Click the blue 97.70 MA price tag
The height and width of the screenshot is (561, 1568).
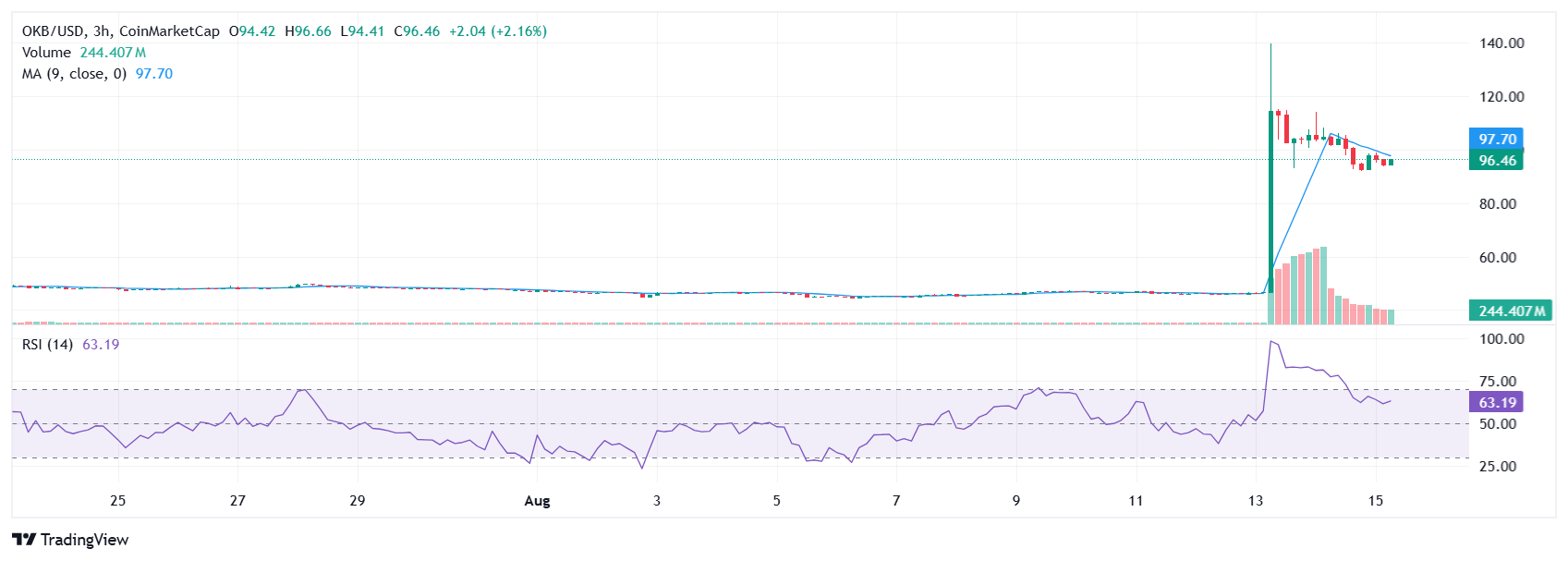(x=1497, y=140)
